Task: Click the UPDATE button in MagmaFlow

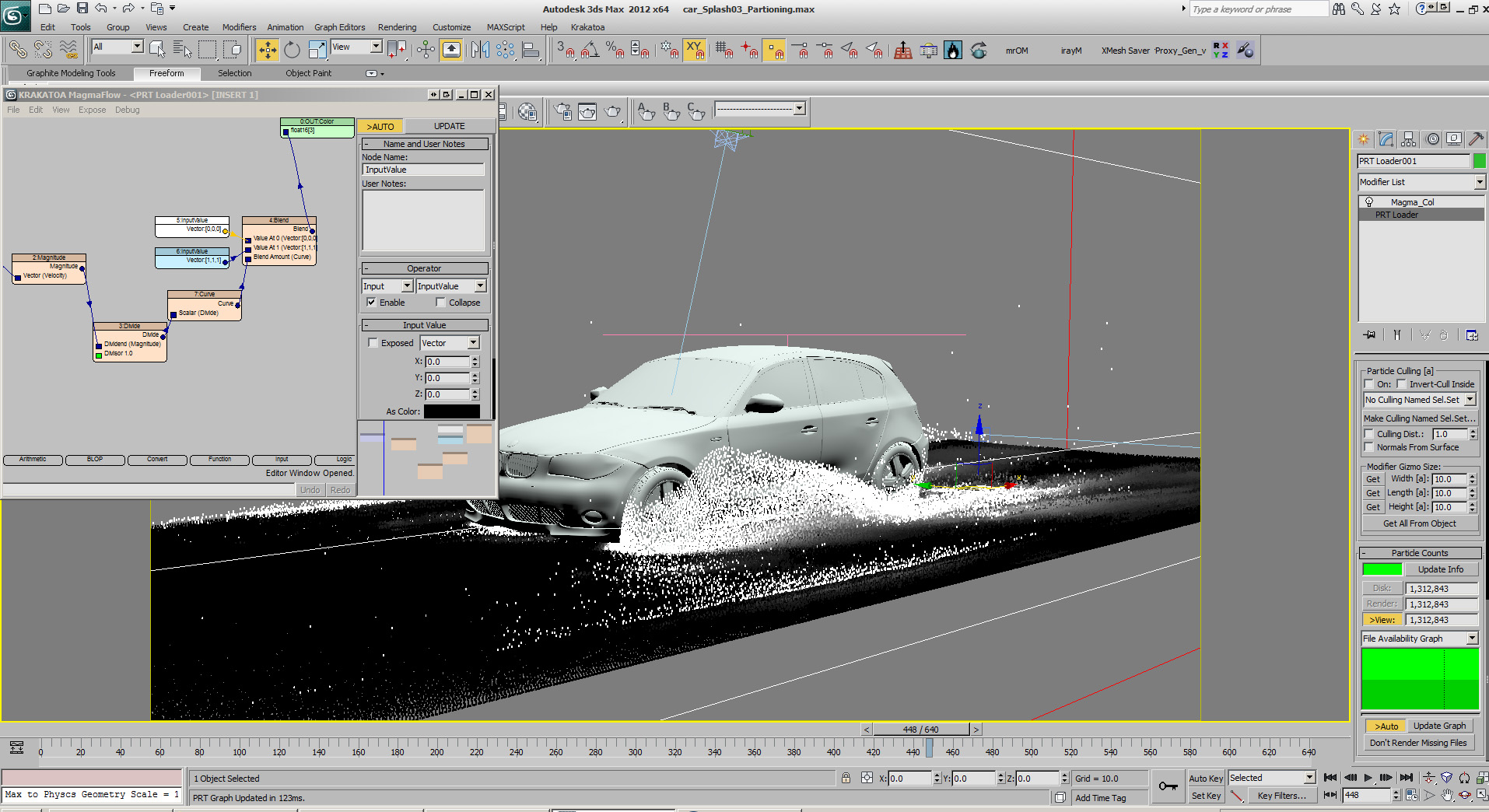Action: (x=449, y=126)
